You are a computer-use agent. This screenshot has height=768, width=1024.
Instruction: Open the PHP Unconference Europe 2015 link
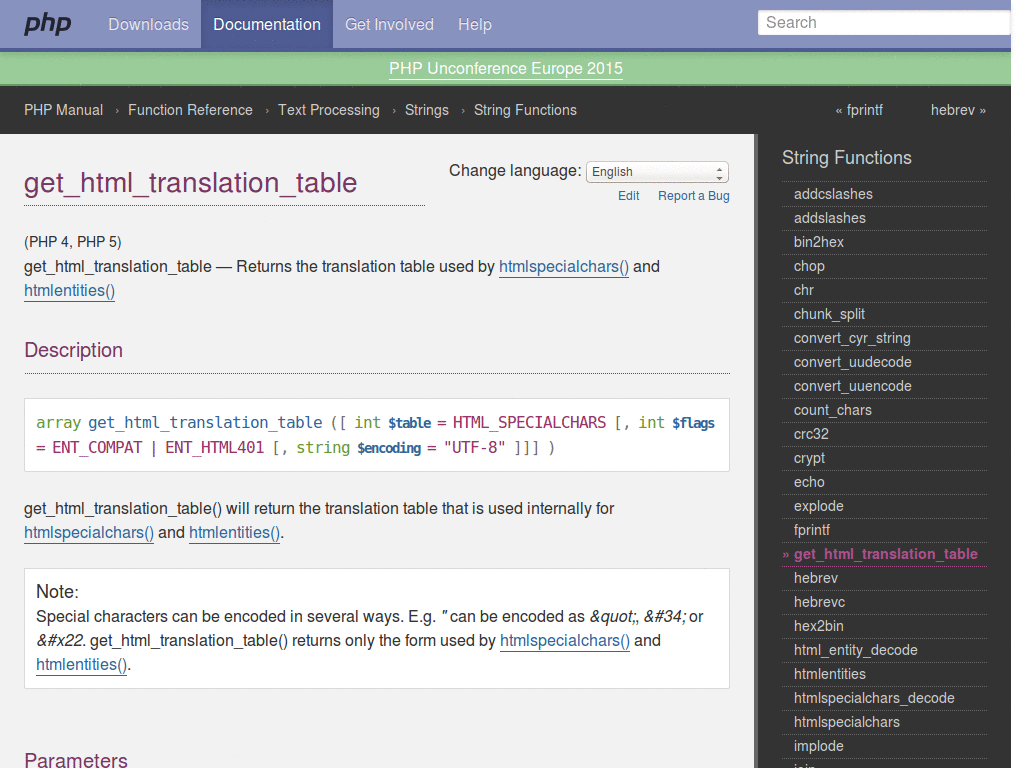(505, 69)
